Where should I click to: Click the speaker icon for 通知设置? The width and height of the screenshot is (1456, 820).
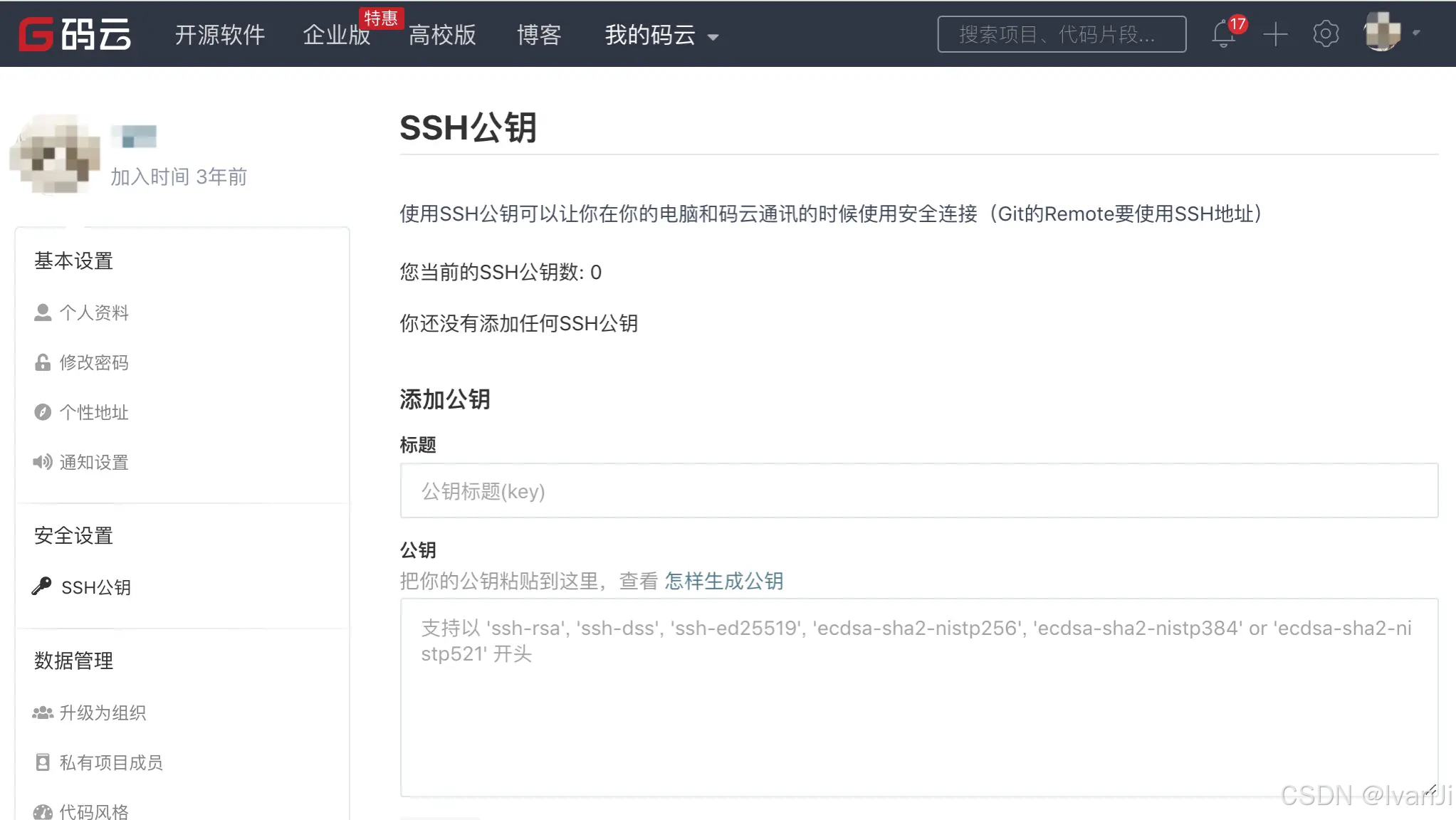click(x=43, y=462)
